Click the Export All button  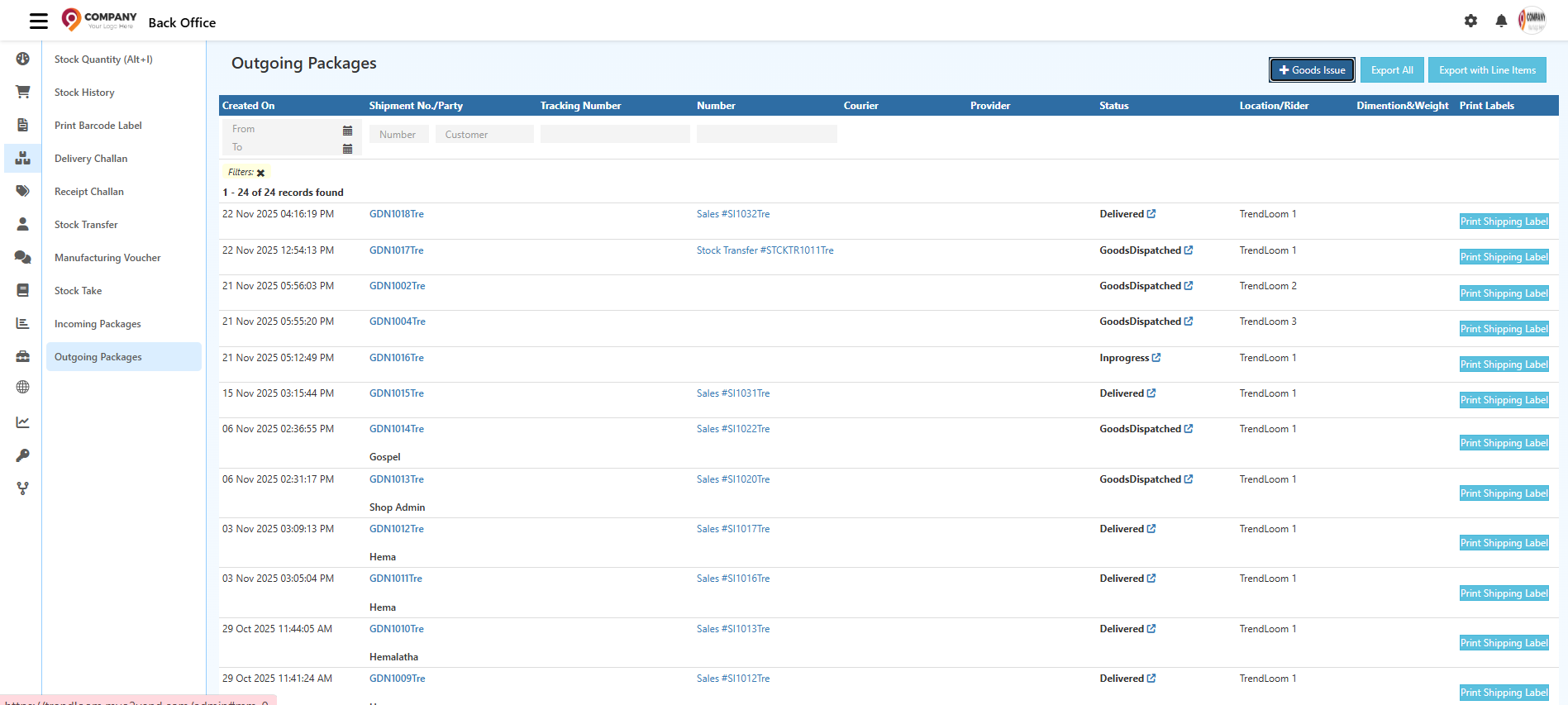[x=1392, y=70]
